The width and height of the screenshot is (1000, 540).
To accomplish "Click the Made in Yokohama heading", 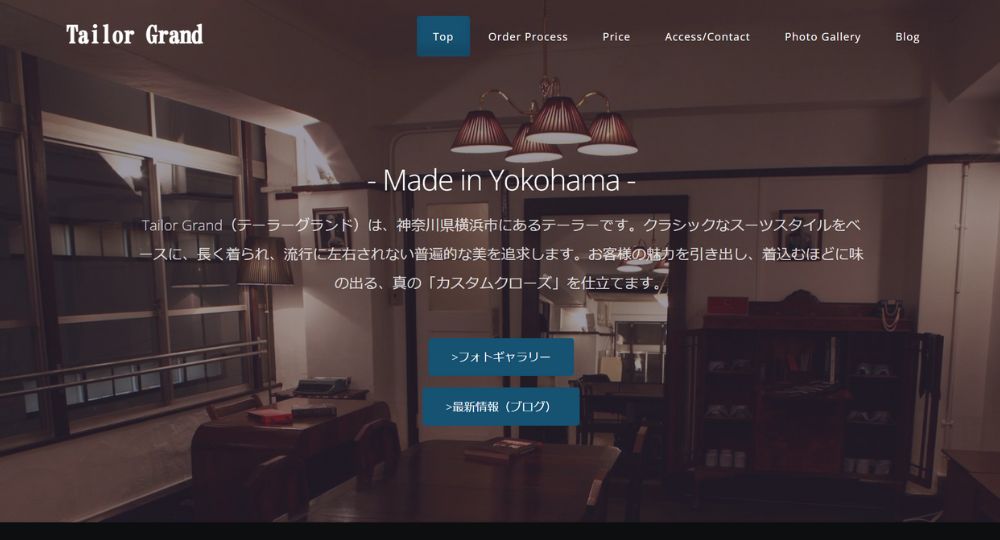I will (x=501, y=180).
